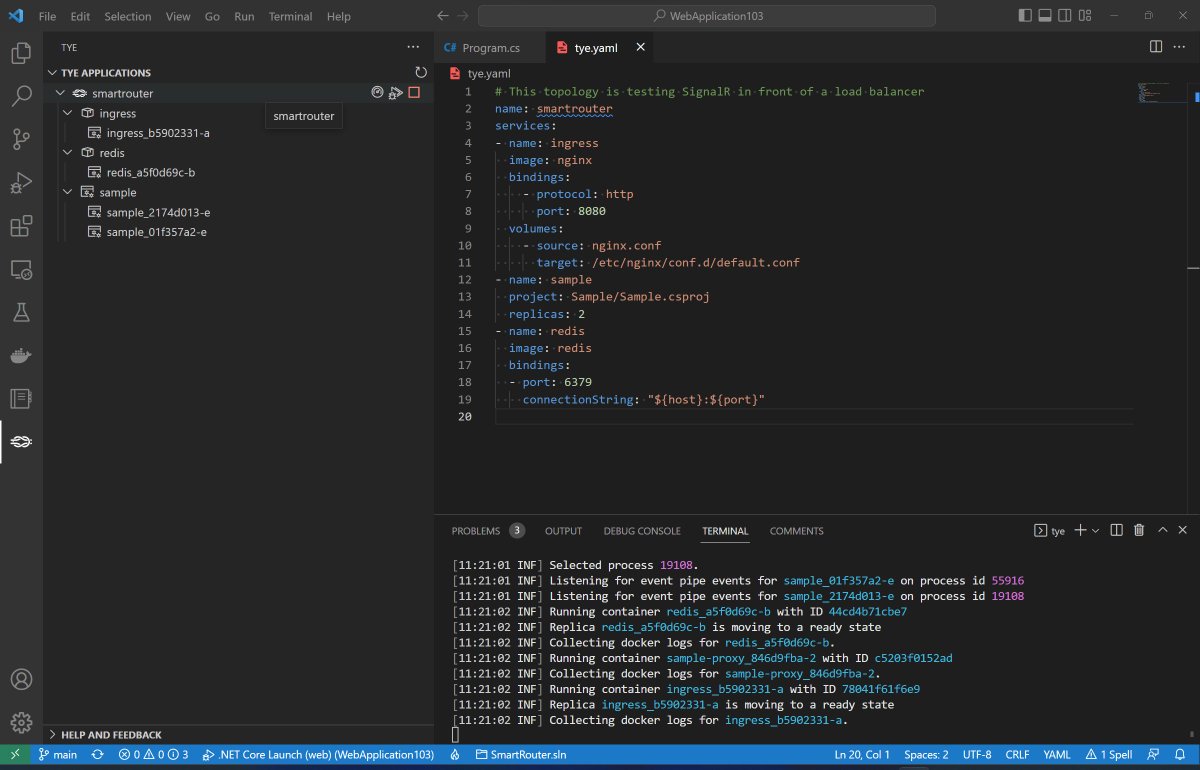Viewport: 1200px width, 770px height.
Task: Collapse the ingress service node
Action: tap(68, 113)
